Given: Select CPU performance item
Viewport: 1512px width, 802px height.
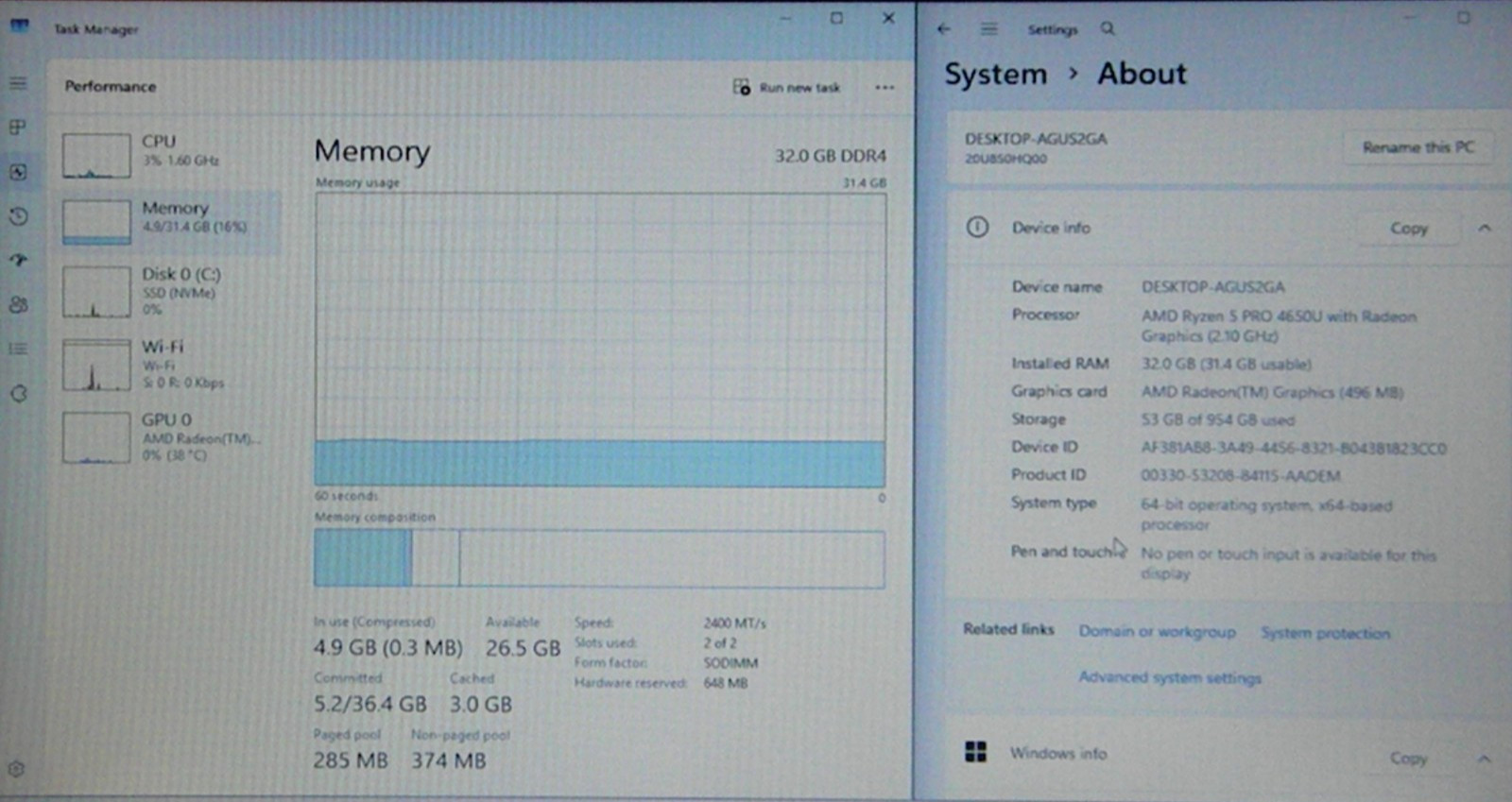Looking at the screenshot, I should 170,155.
